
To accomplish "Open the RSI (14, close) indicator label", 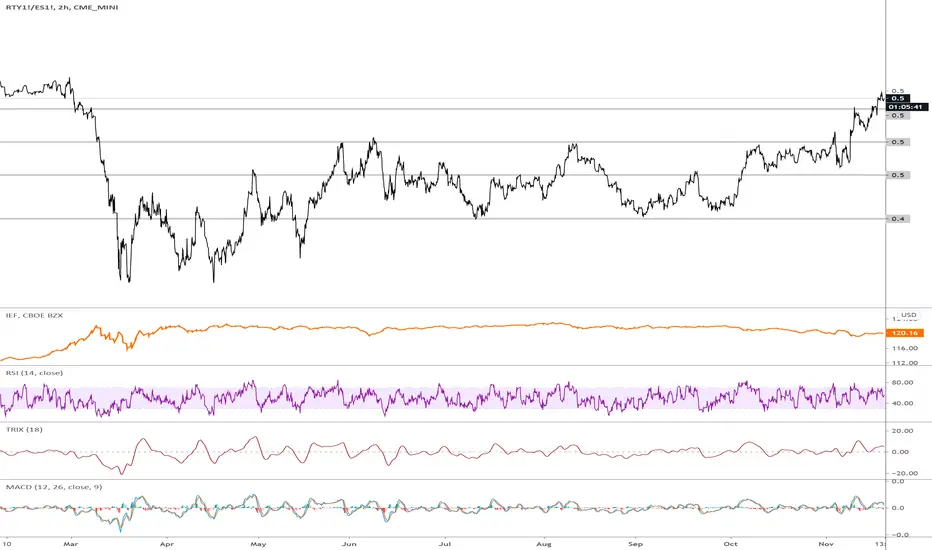I will [34, 373].
